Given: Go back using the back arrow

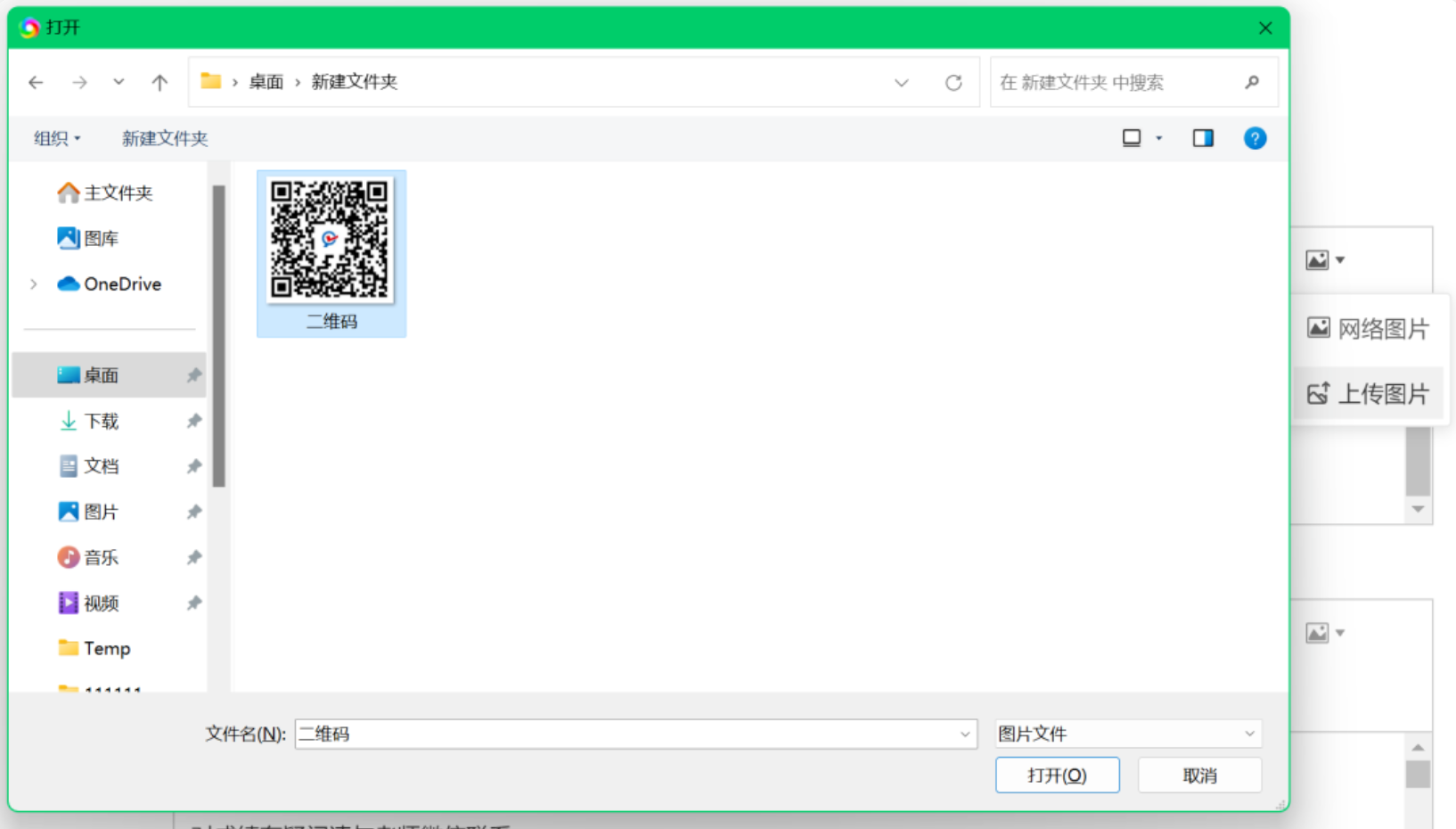Looking at the screenshot, I should [36, 82].
